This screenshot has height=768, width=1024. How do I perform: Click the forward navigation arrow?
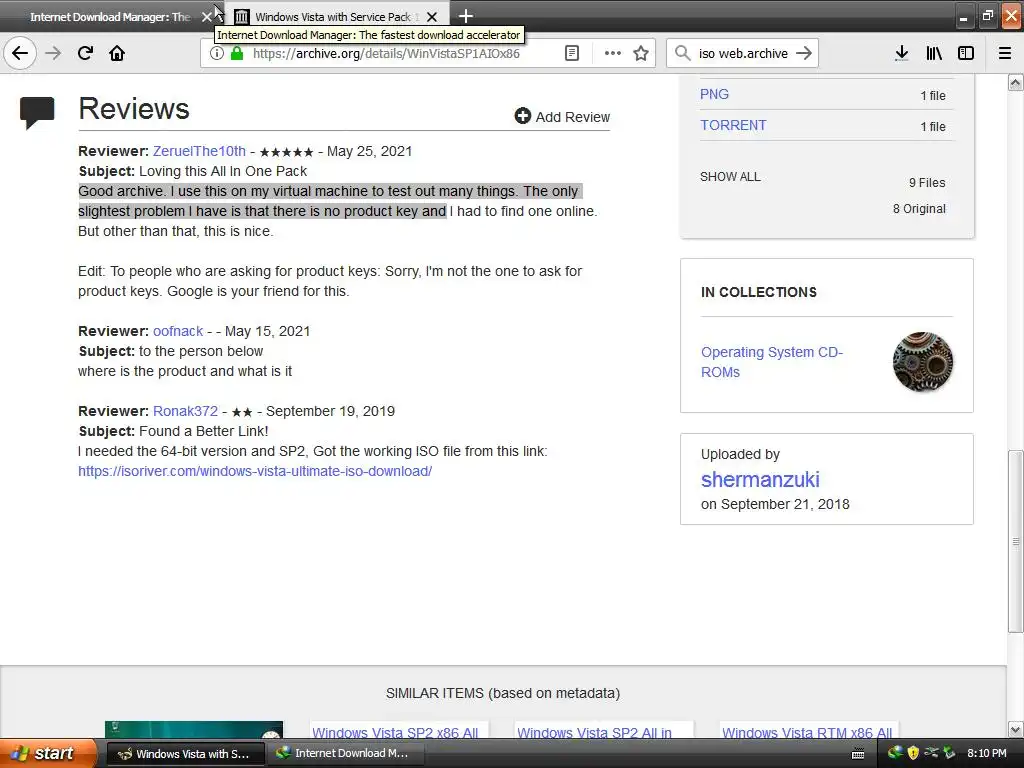pos(53,53)
